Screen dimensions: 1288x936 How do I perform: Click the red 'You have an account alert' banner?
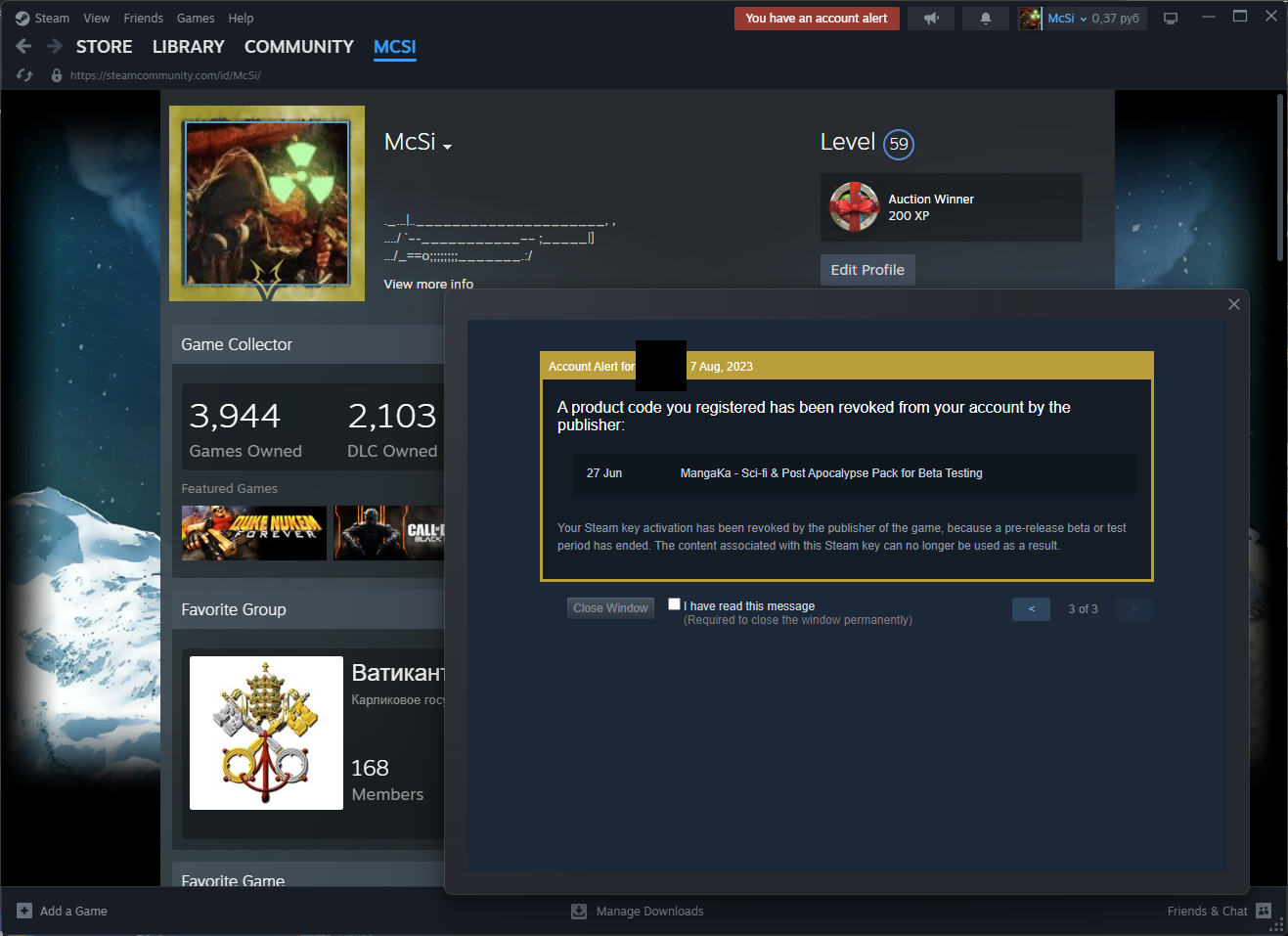[816, 19]
